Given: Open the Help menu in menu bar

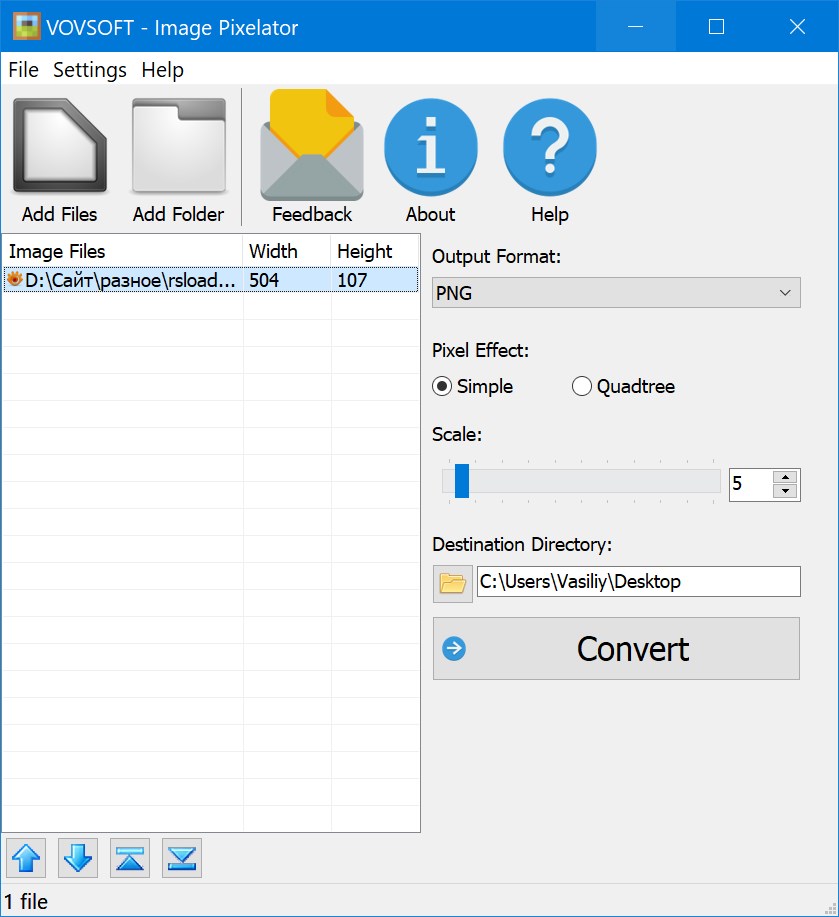Looking at the screenshot, I should coord(163,70).
